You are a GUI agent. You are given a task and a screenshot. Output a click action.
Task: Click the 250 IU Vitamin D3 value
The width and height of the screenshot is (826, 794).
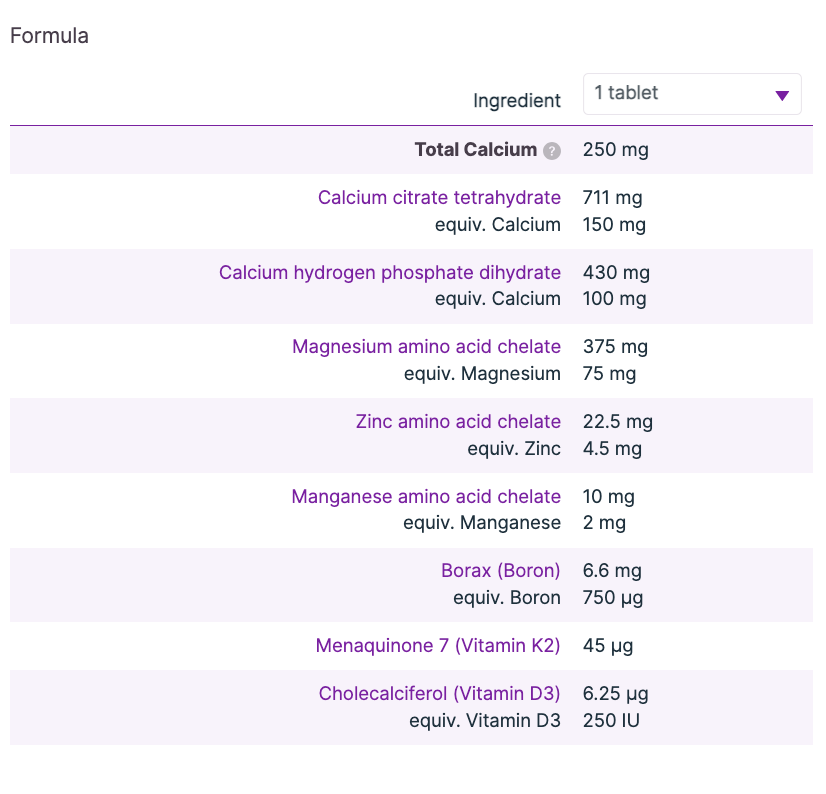coord(611,720)
